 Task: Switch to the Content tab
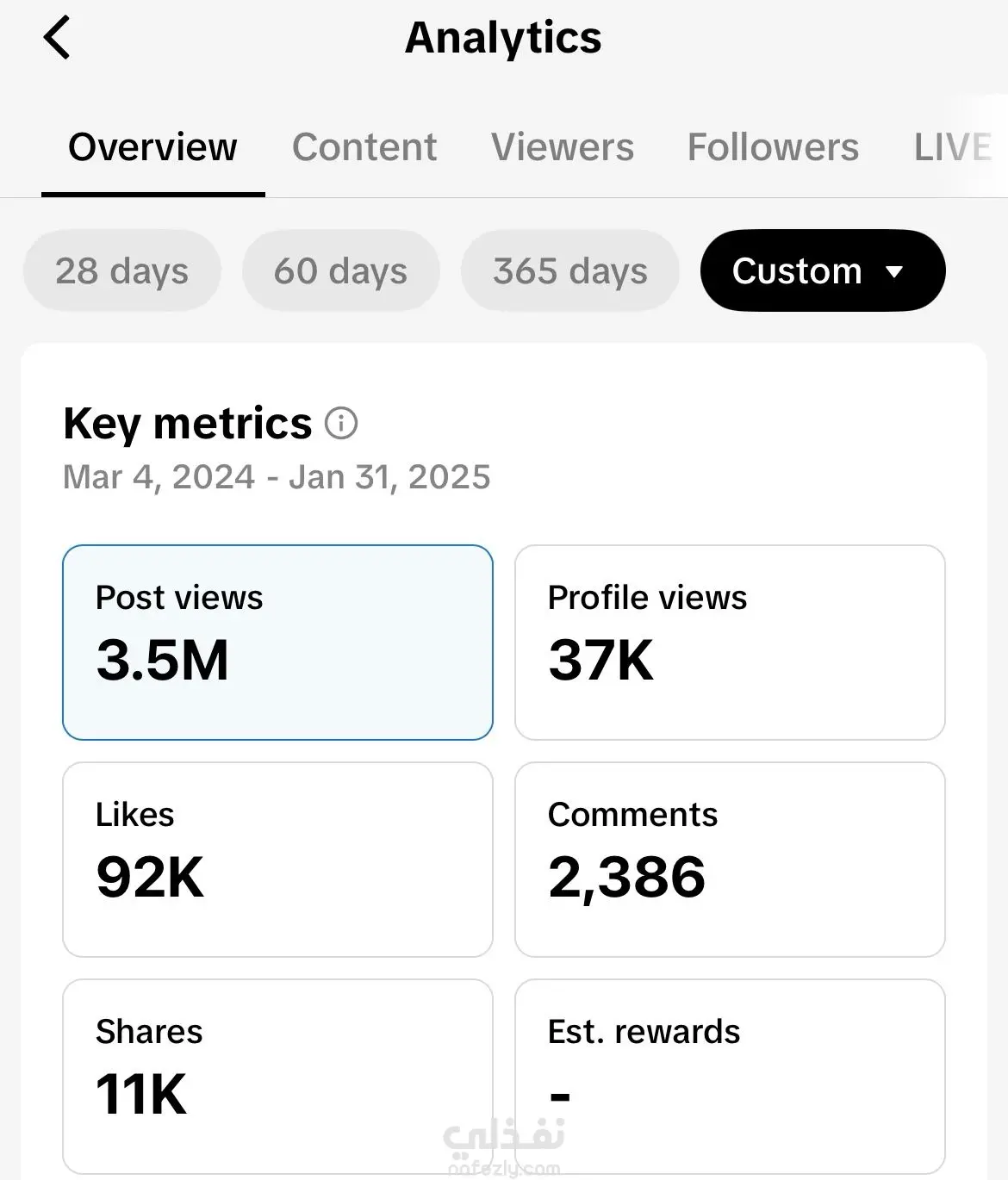[x=364, y=147]
